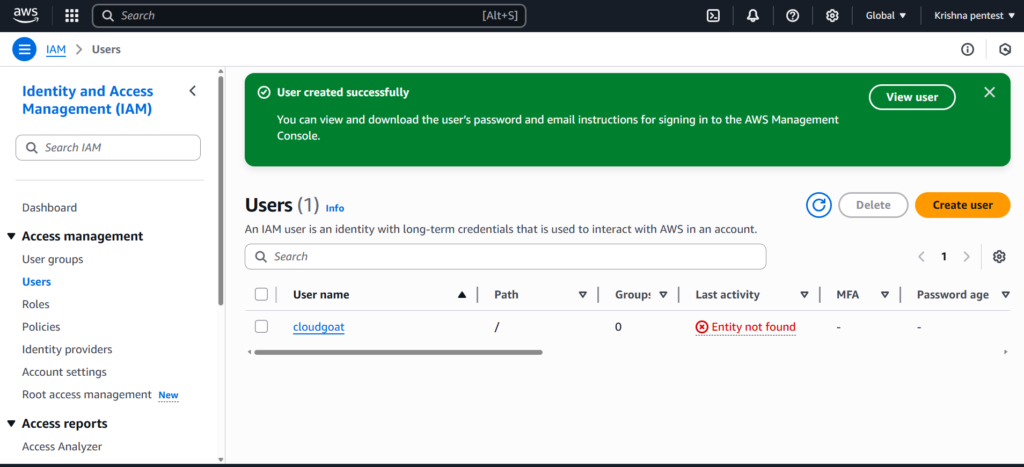Select the cloudgoat user checkbox
The width and height of the screenshot is (1024, 467).
[x=261, y=327]
